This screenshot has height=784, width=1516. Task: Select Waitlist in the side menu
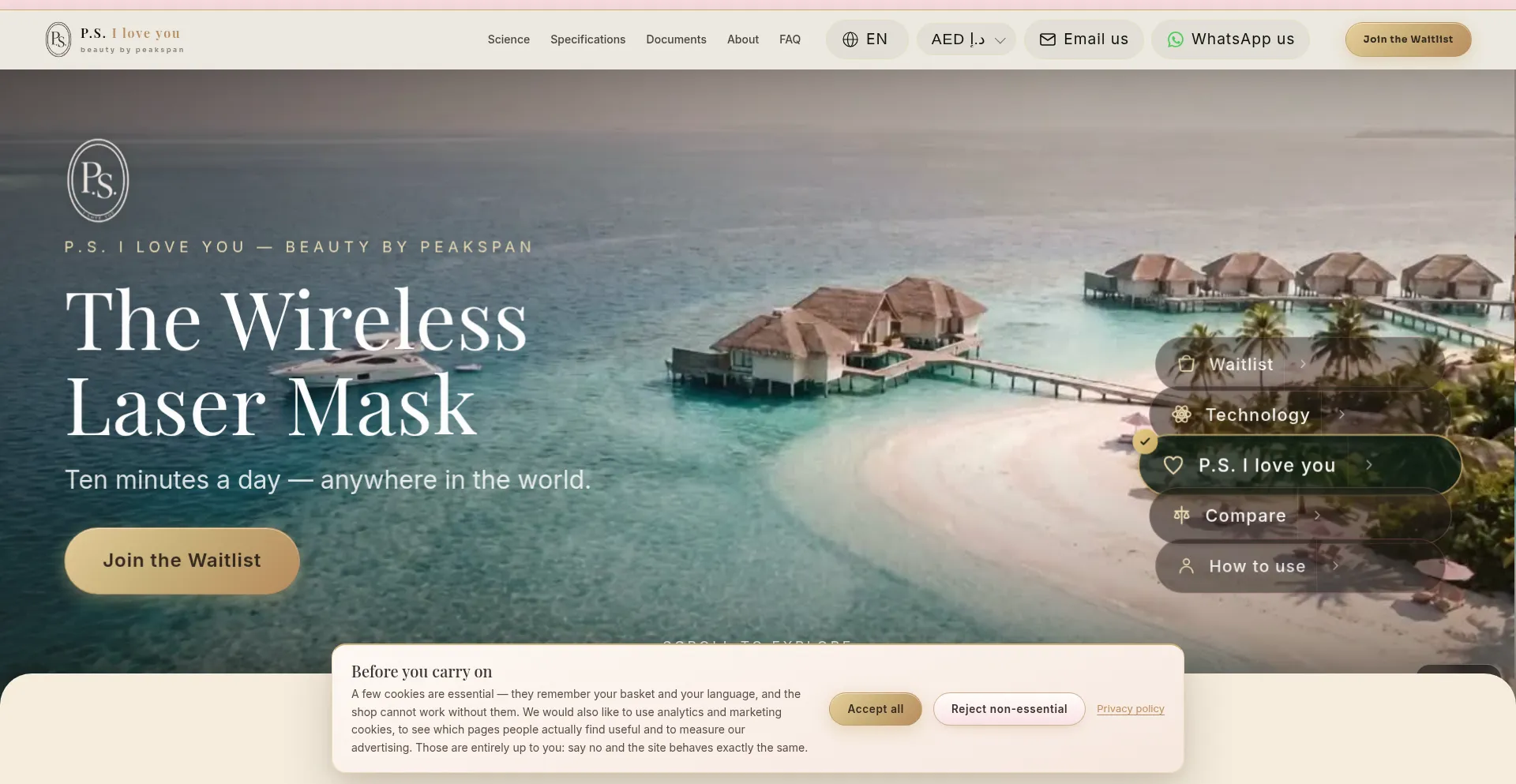[x=1300, y=364]
